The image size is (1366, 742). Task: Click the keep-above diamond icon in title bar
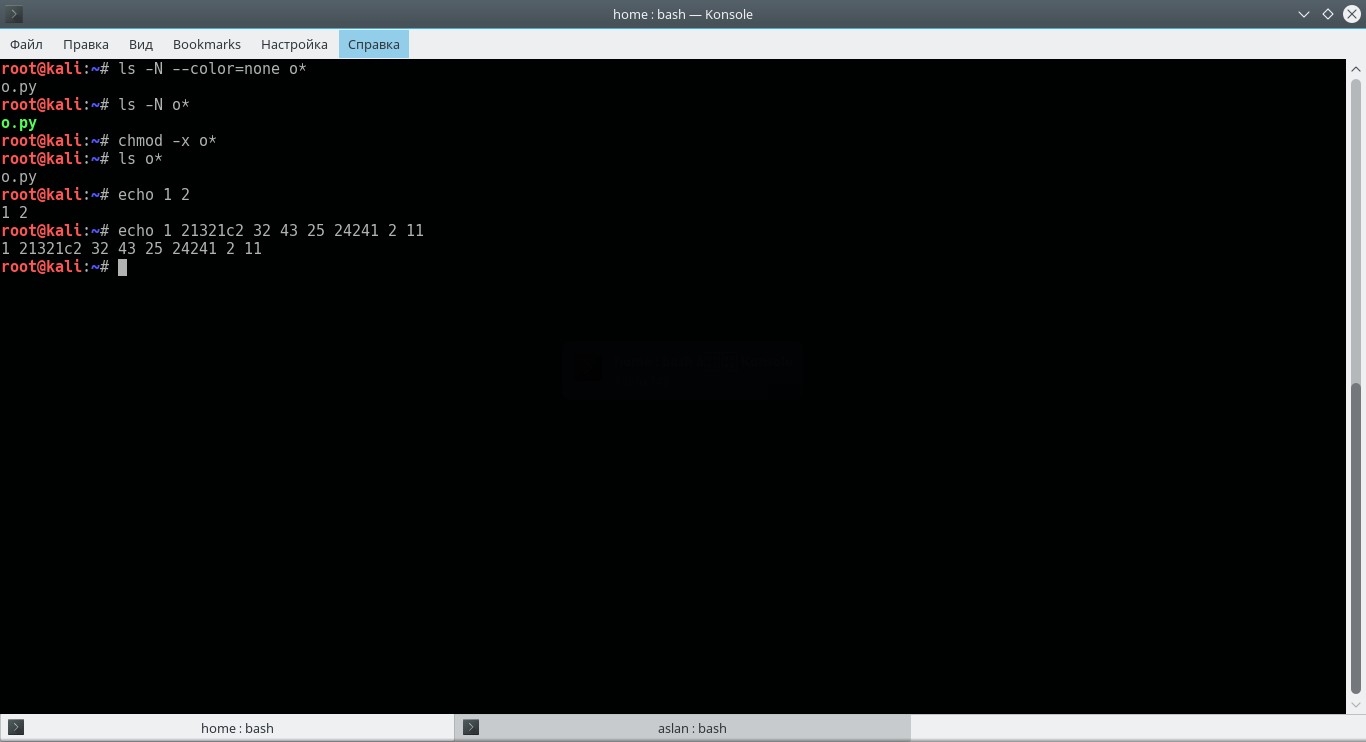tap(1328, 14)
